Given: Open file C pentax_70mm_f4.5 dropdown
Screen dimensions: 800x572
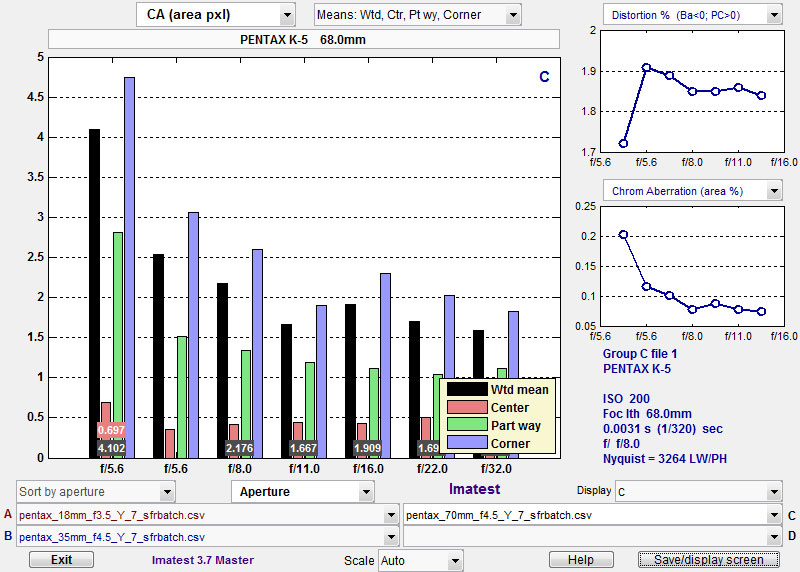Looking at the screenshot, I should (592, 515).
